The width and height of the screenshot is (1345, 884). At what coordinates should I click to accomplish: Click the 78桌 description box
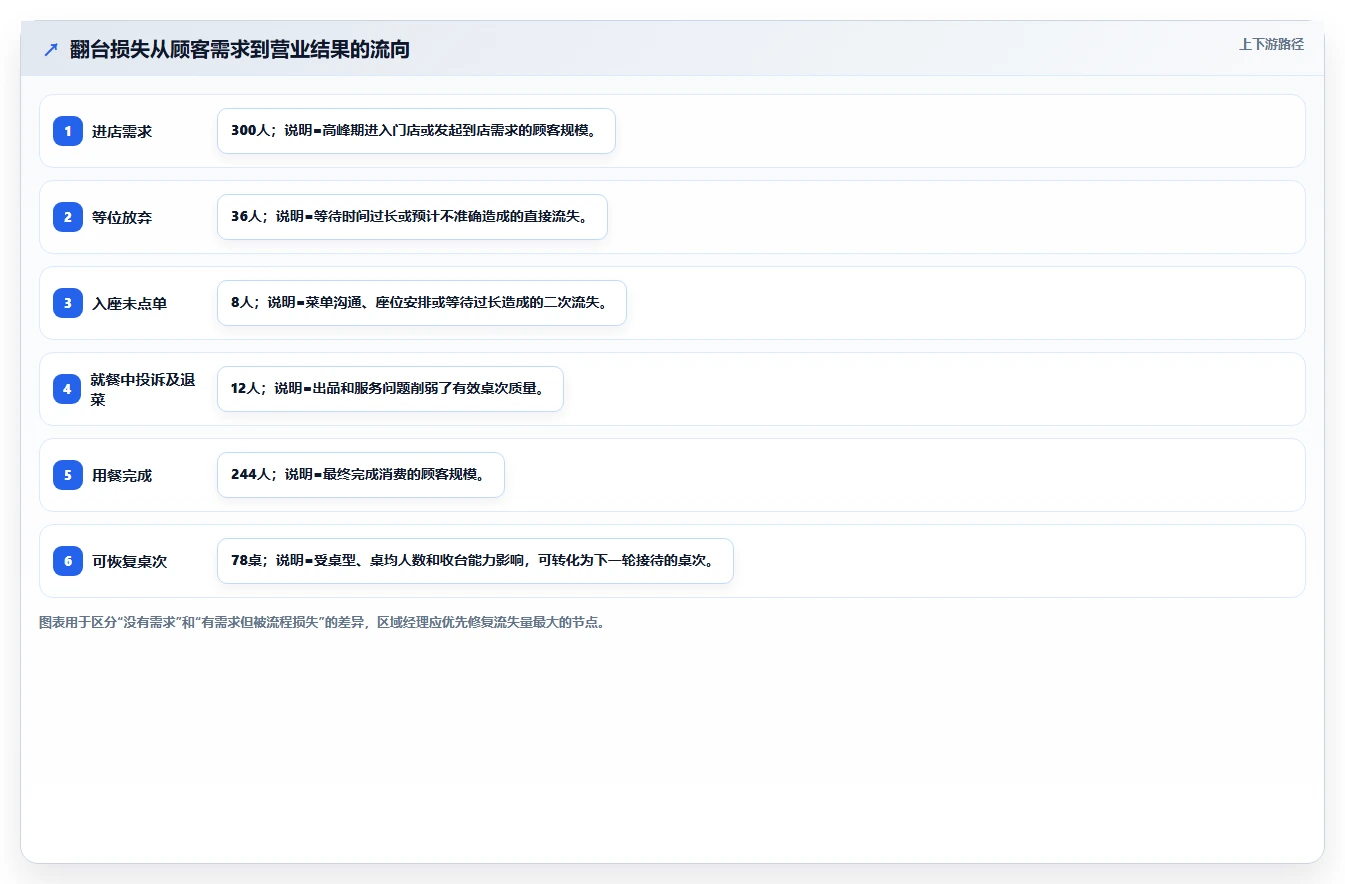point(475,561)
